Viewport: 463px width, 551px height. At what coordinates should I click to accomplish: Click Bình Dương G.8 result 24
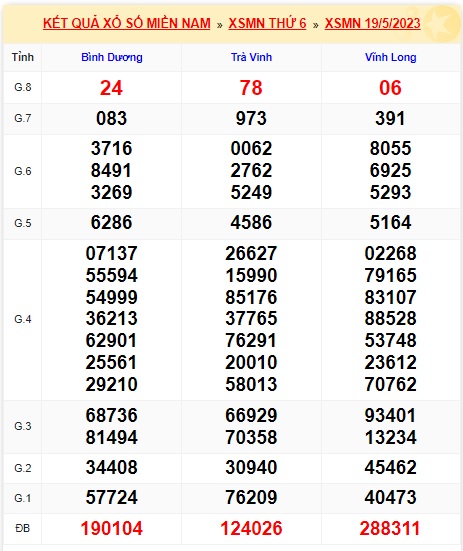(x=111, y=88)
